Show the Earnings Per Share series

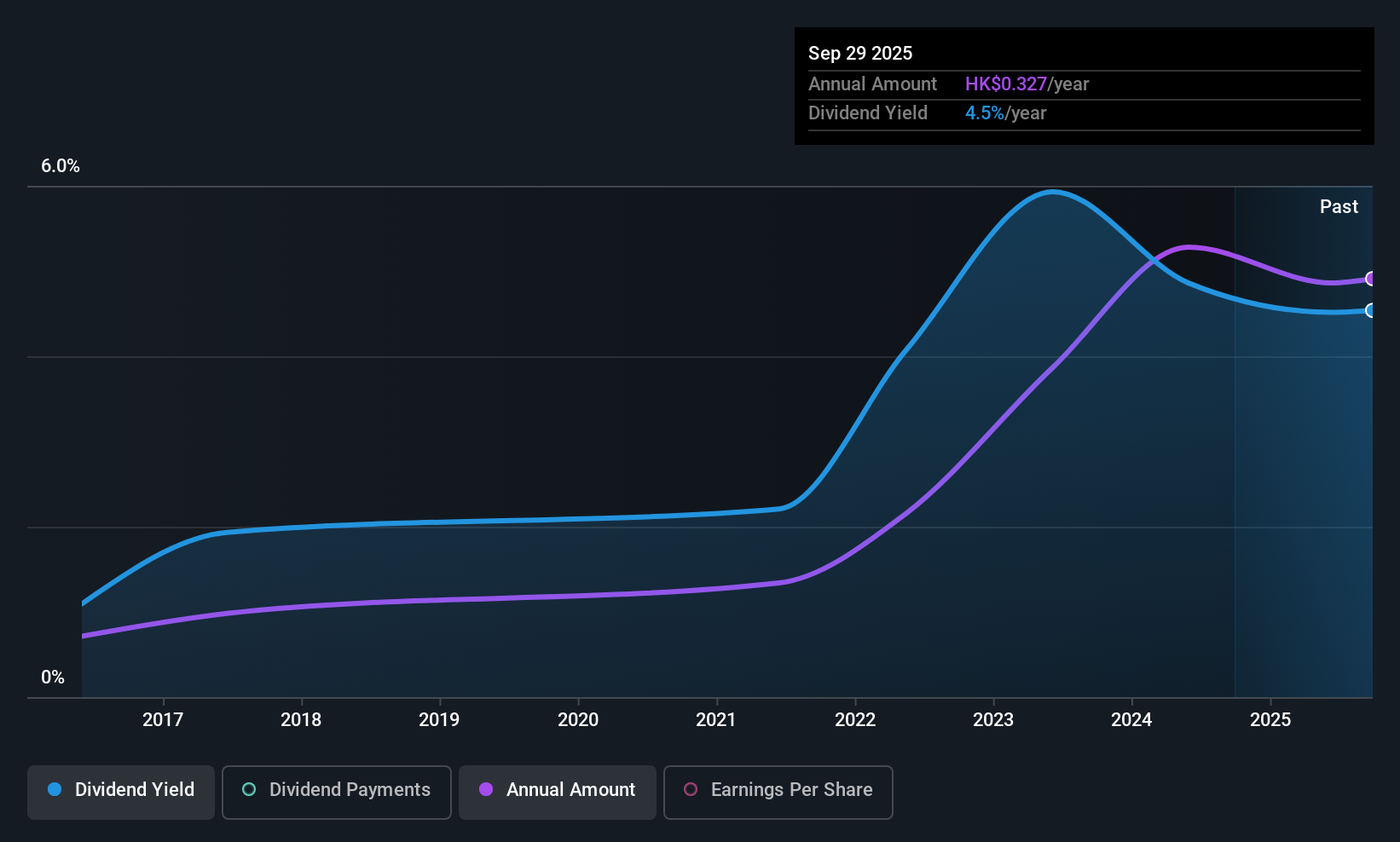[x=778, y=790]
